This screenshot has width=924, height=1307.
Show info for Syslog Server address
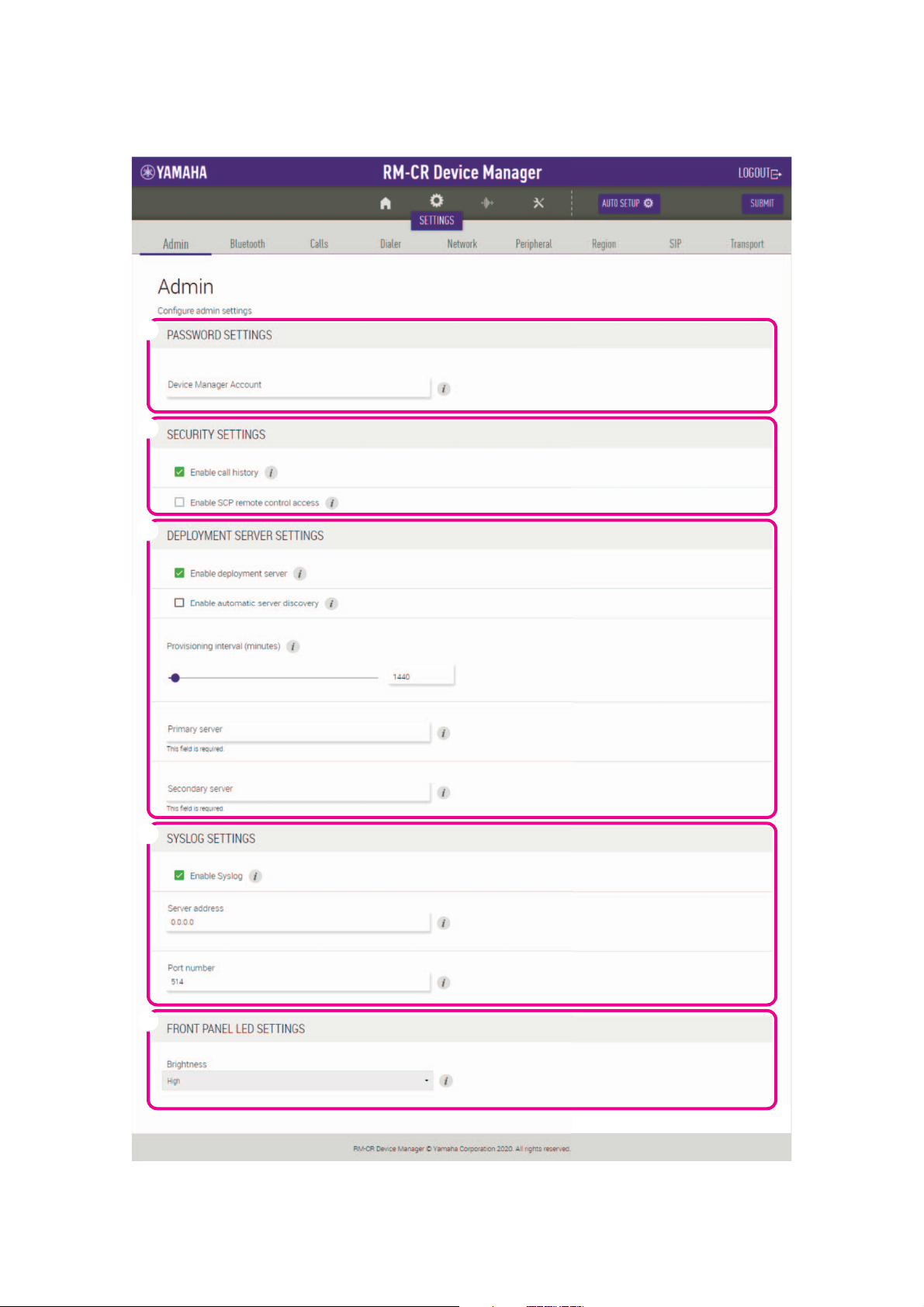point(444,923)
